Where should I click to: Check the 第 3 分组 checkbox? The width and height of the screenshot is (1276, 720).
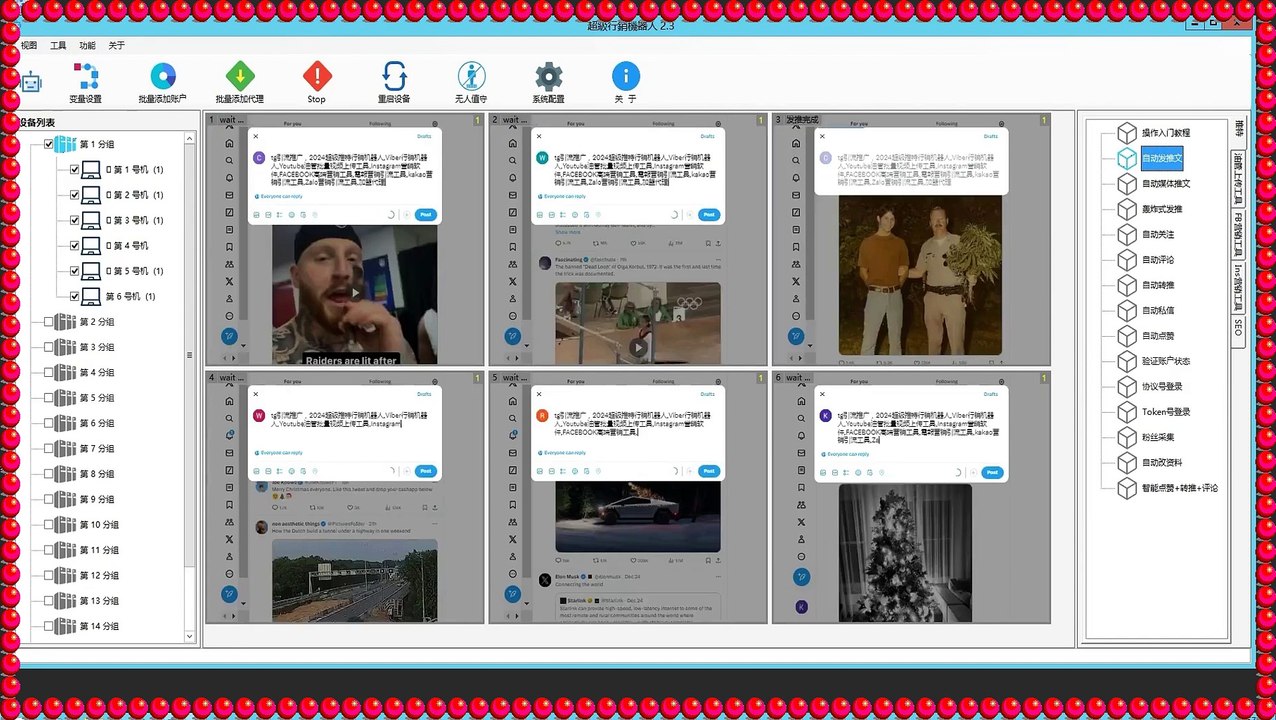coord(48,347)
